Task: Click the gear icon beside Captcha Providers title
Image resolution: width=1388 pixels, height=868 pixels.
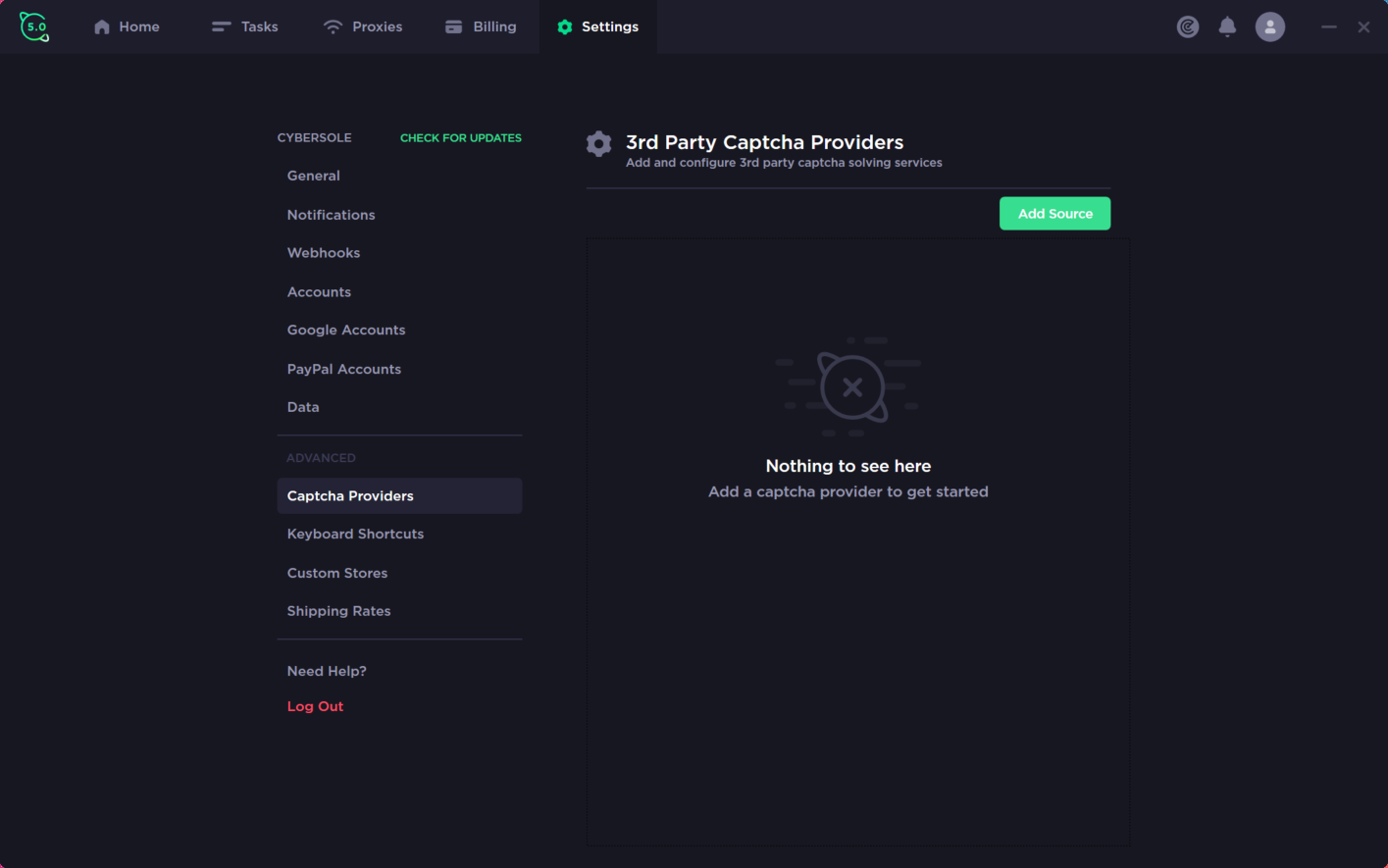Action: click(x=599, y=144)
